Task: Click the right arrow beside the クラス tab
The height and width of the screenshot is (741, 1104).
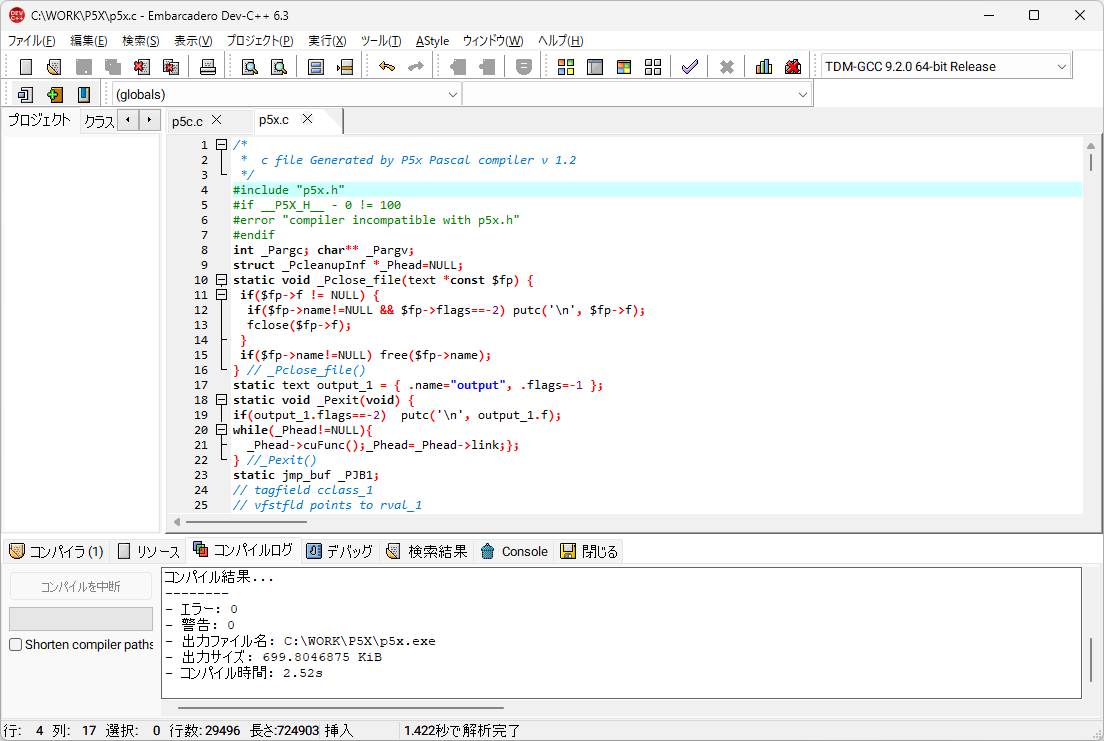Action: click(x=149, y=120)
